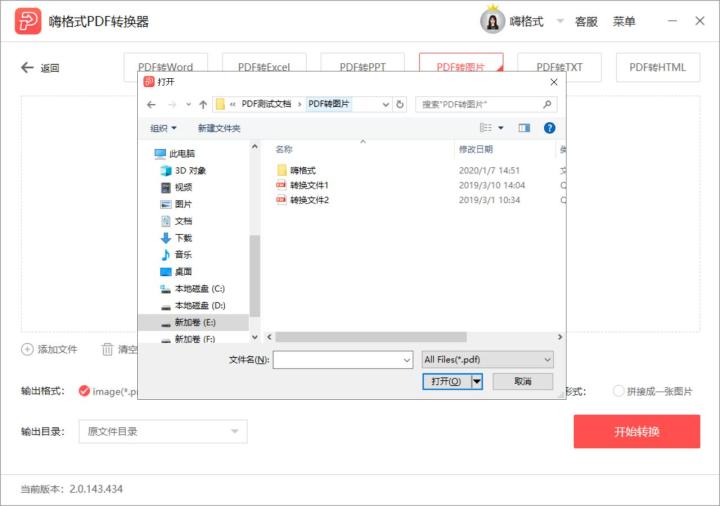Select 新加卷 (F:) drive
Image resolution: width=720 pixels, height=506 pixels.
194,339
